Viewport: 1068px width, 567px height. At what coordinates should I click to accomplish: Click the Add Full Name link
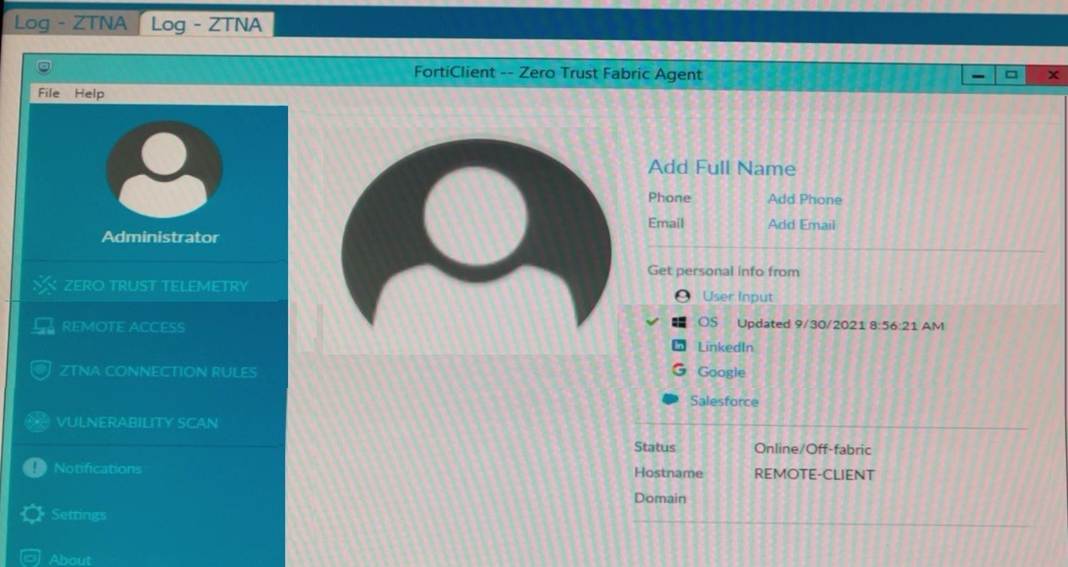(x=721, y=168)
